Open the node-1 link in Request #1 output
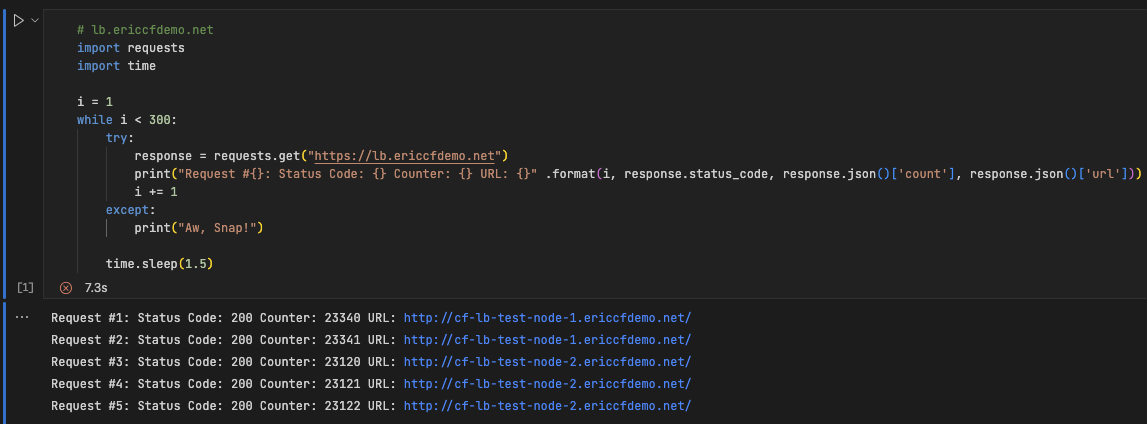This screenshot has width=1147, height=424. pyautogui.click(x=547, y=318)
